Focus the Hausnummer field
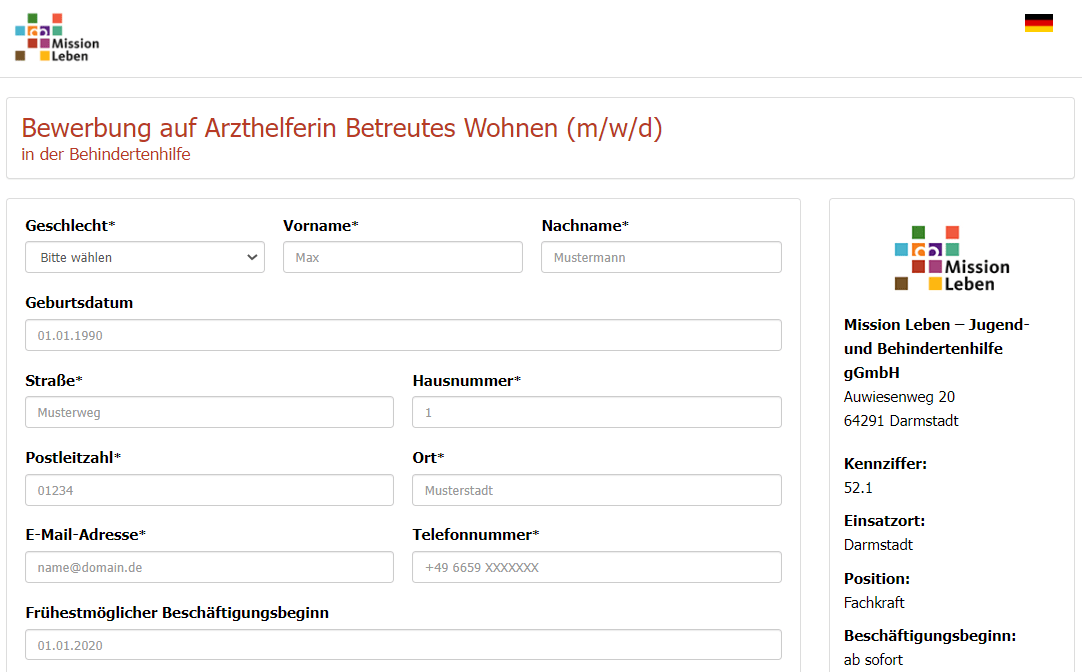 [596, 412]
